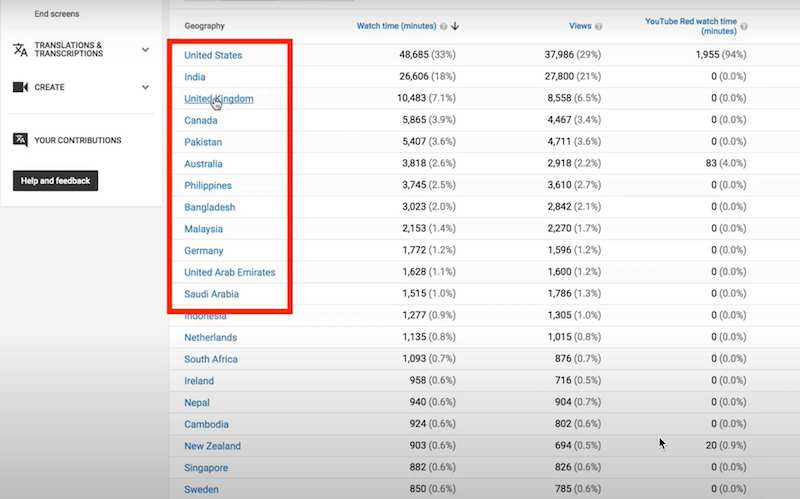Open the Philippines geography link

(208, 185)
